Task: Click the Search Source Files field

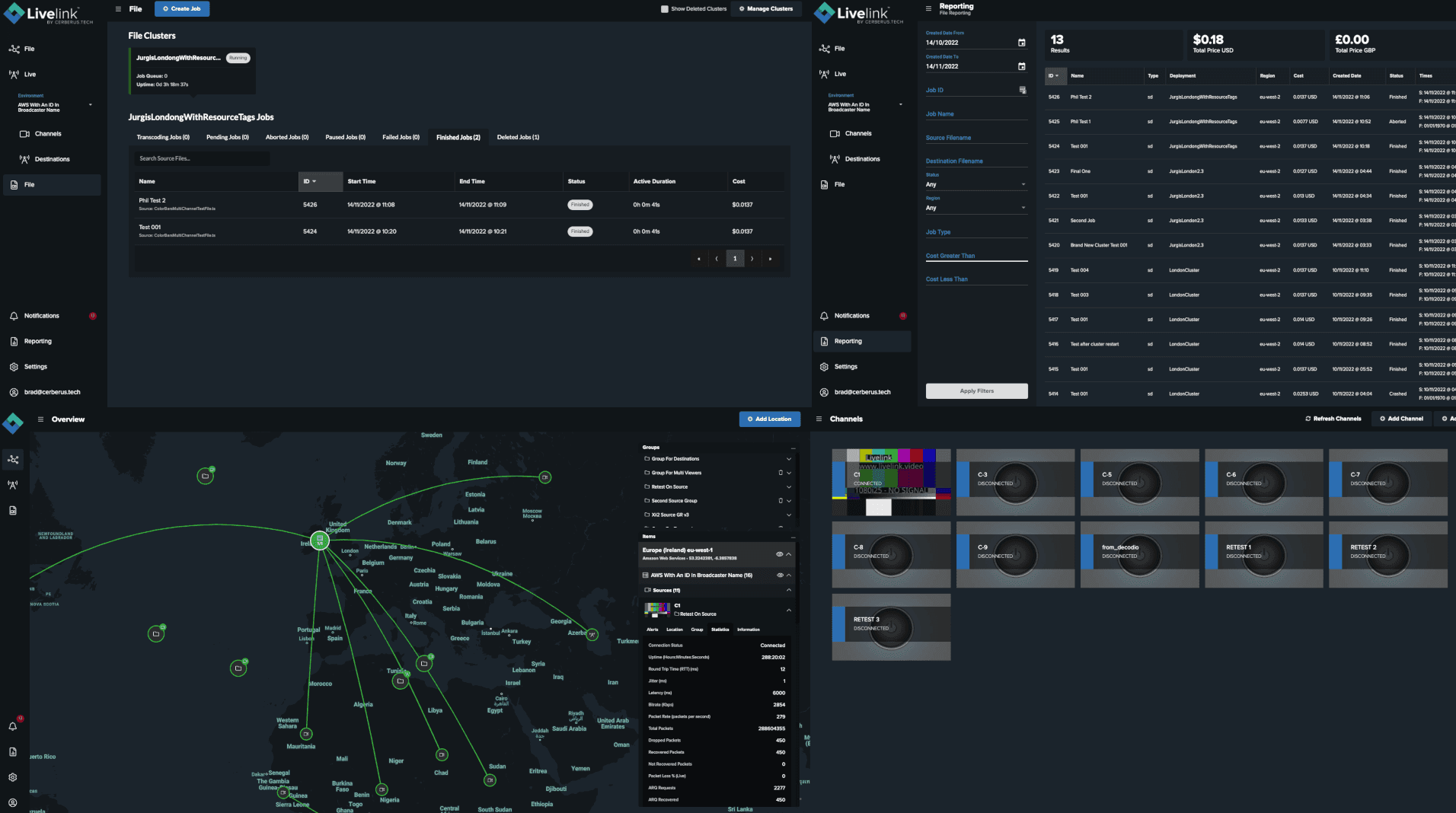Action: tap(203, 159)
